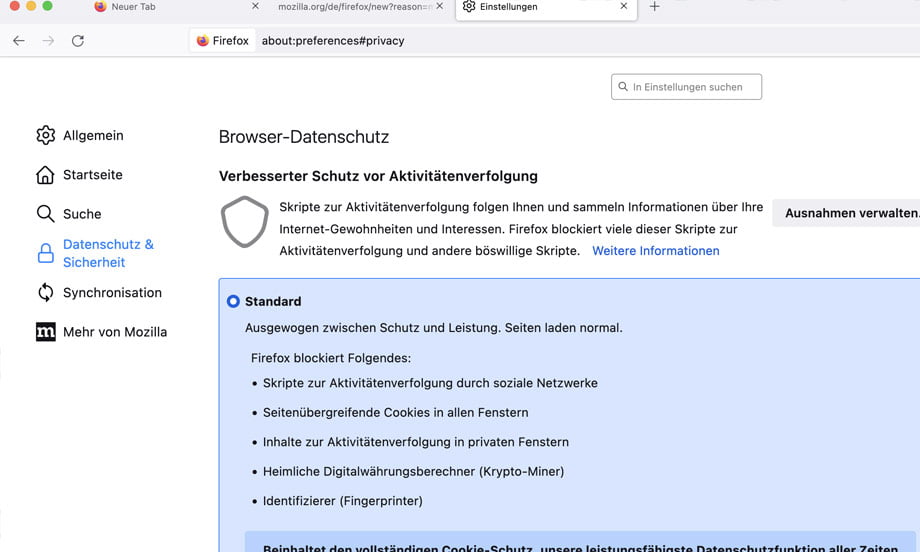This screenshot has width=920, height=552.
Task: Click the In Einstellungen suchen field
Action: click(x=690, y=87)
